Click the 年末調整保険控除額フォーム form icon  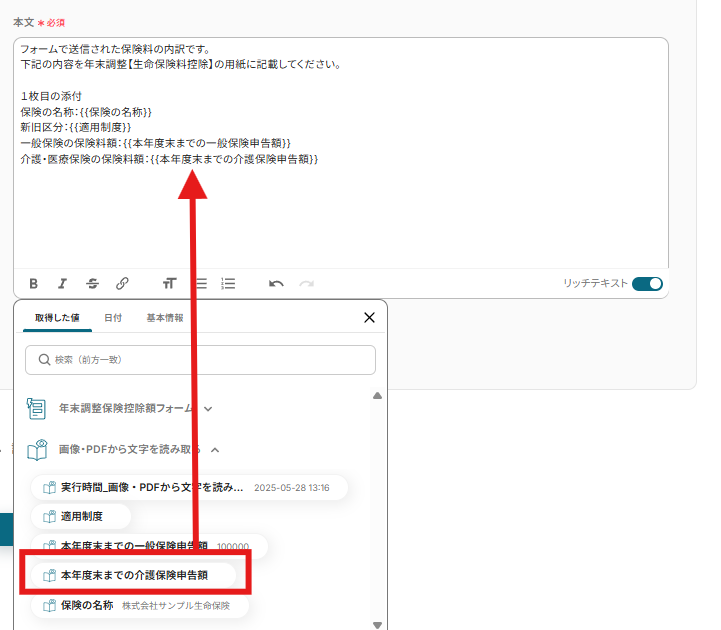point(36,408)
